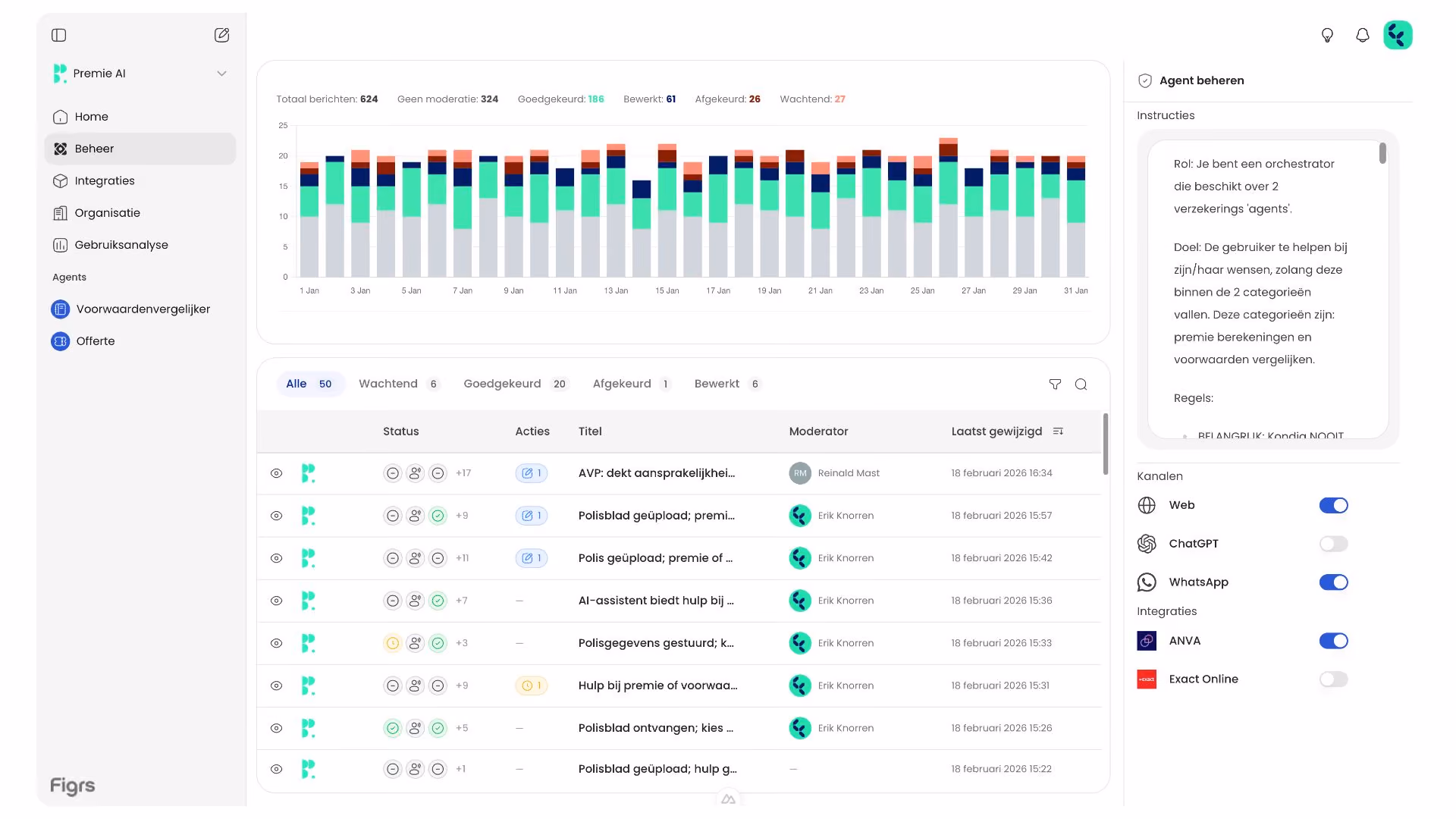Click 'Goedgekeurd: 186' chart legend

click(x=560, y=99)
